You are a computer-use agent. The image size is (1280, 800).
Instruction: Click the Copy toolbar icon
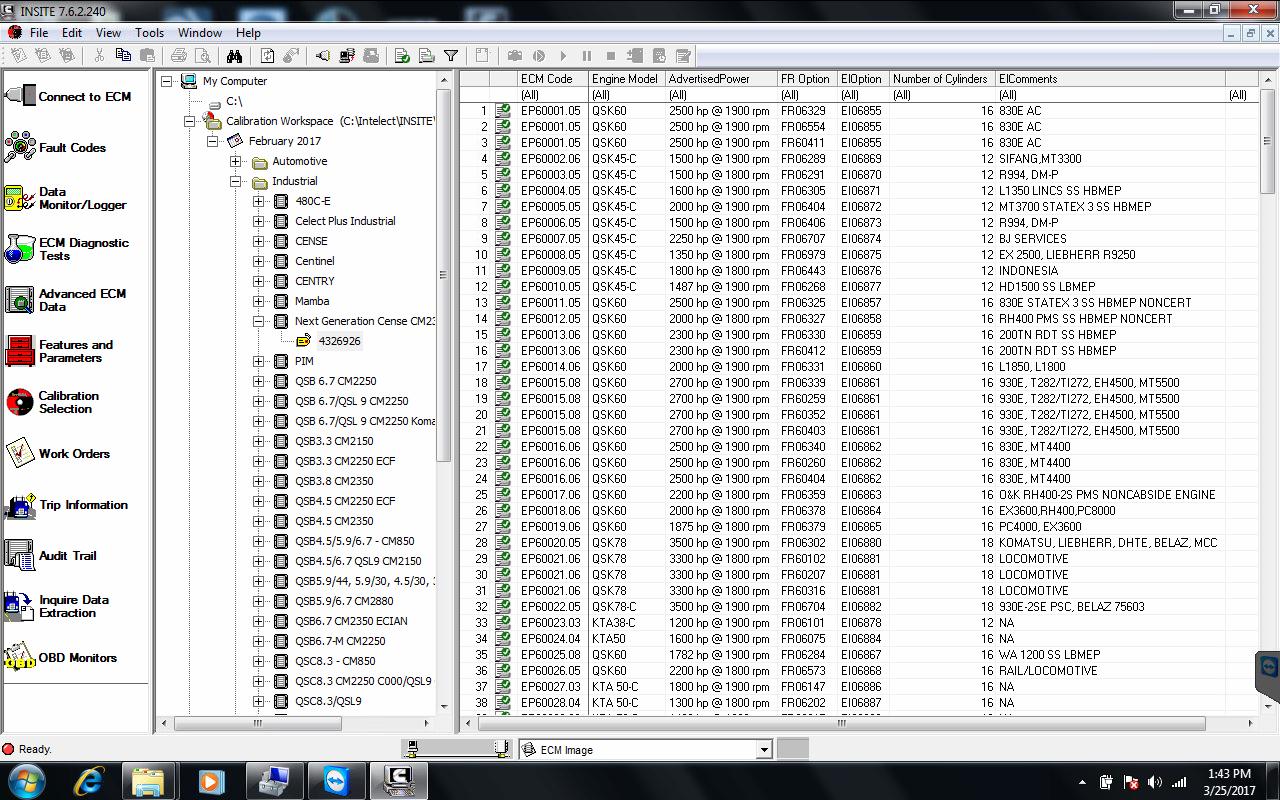coord(123,56)
